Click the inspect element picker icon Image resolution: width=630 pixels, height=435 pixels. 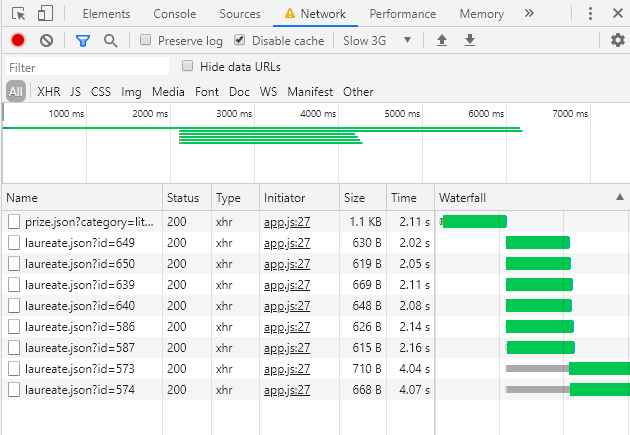point(18,14)
